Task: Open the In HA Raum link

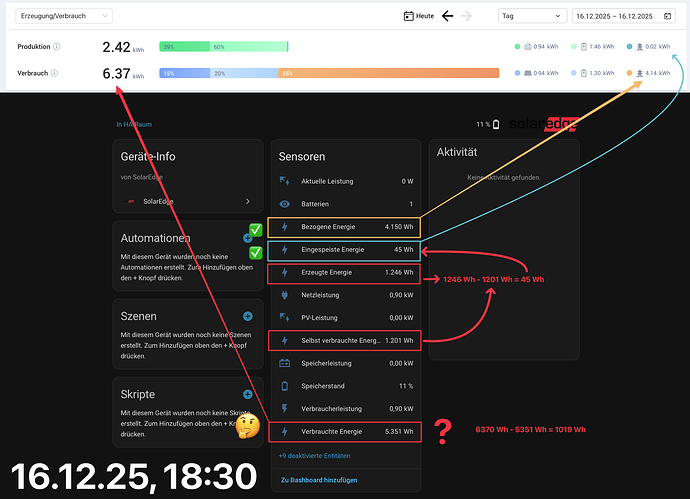Action: click(x=134, y=125)
